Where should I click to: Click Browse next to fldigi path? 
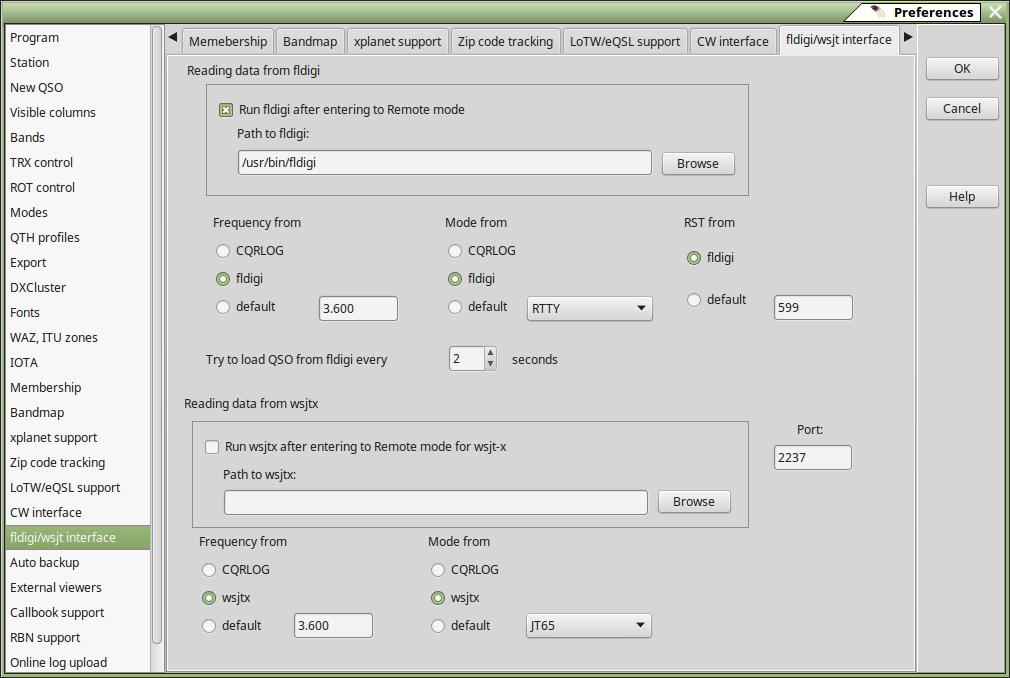(x=697, y=164)
